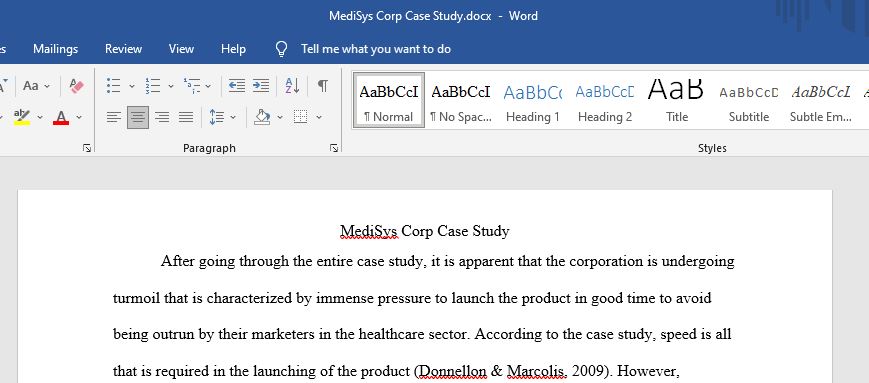Open the Help tab
The image size is (869, 383).
pos(233,49)
